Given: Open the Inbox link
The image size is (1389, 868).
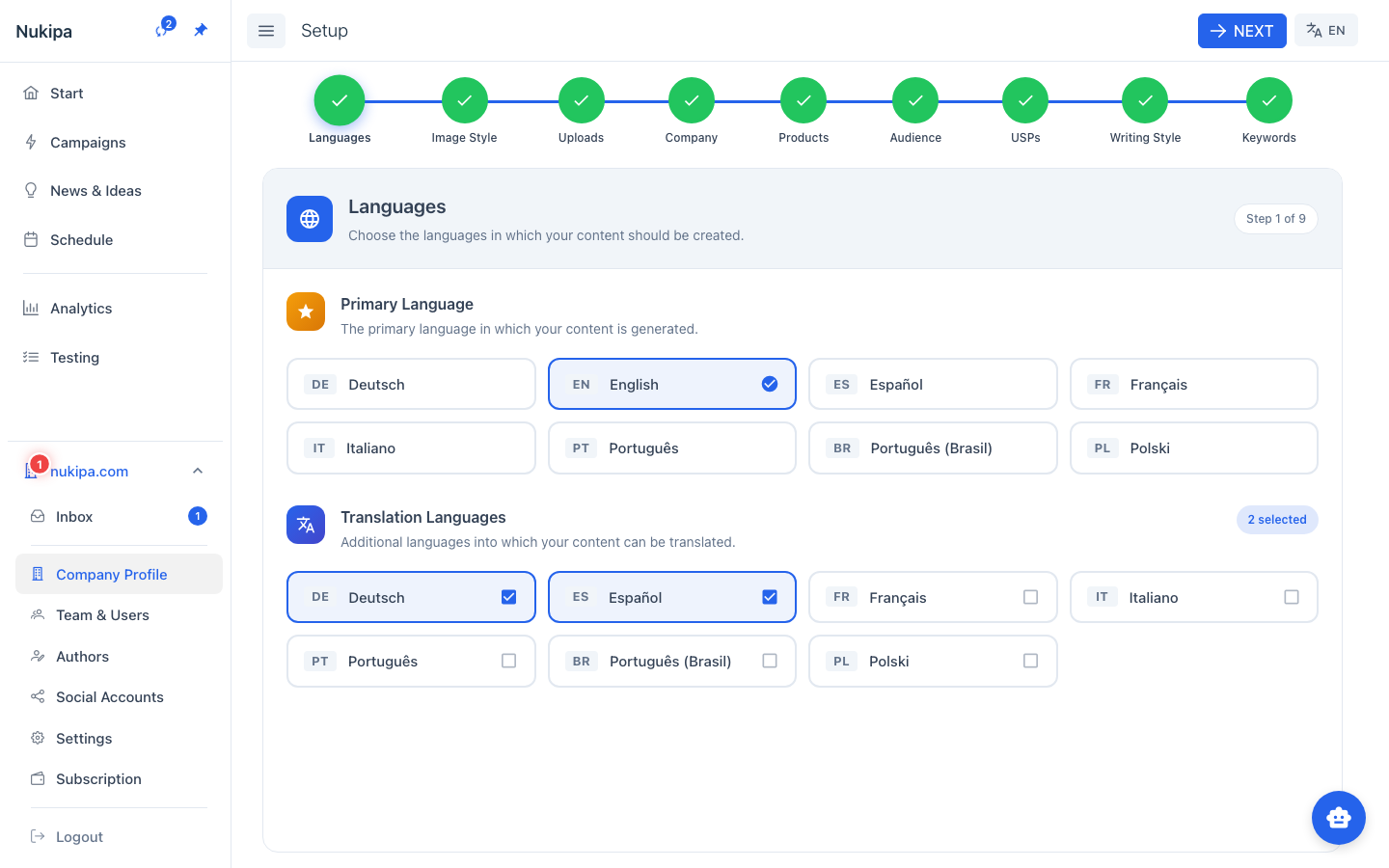Looking at the screenshot, I should 74,517.
